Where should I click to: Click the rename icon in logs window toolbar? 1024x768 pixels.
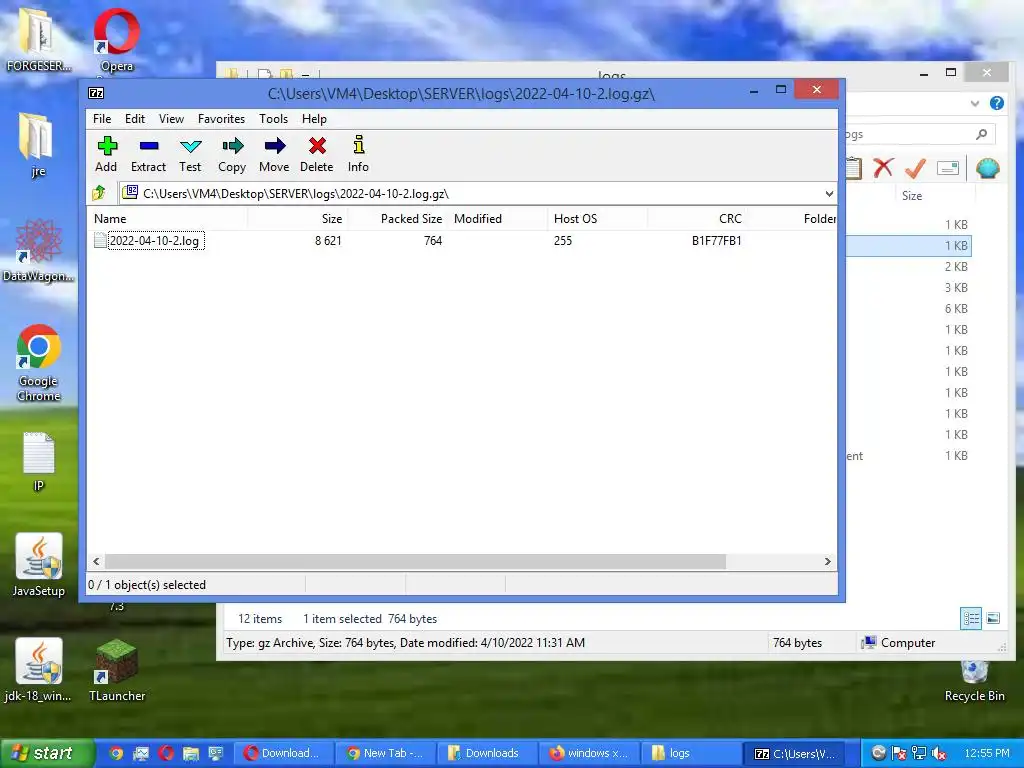click(x=948, y=168)
